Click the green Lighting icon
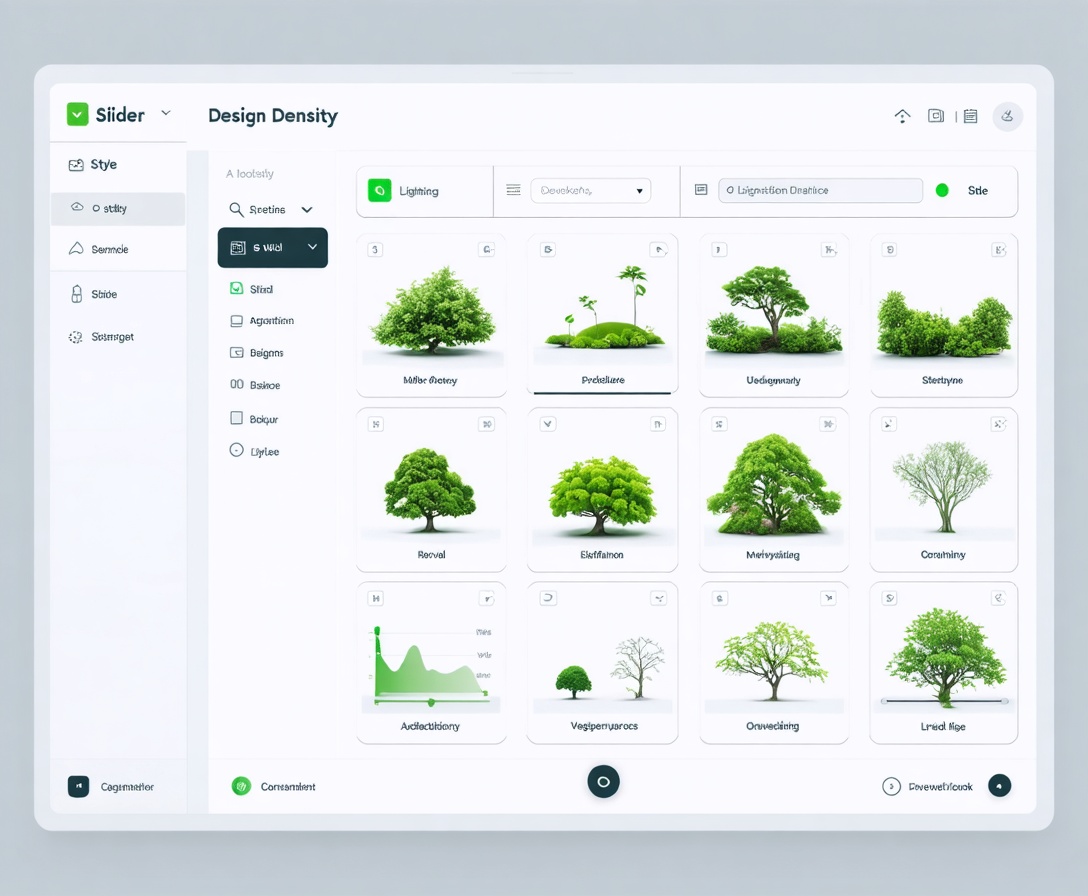The image size is (1088, 896). pos(379,191)
